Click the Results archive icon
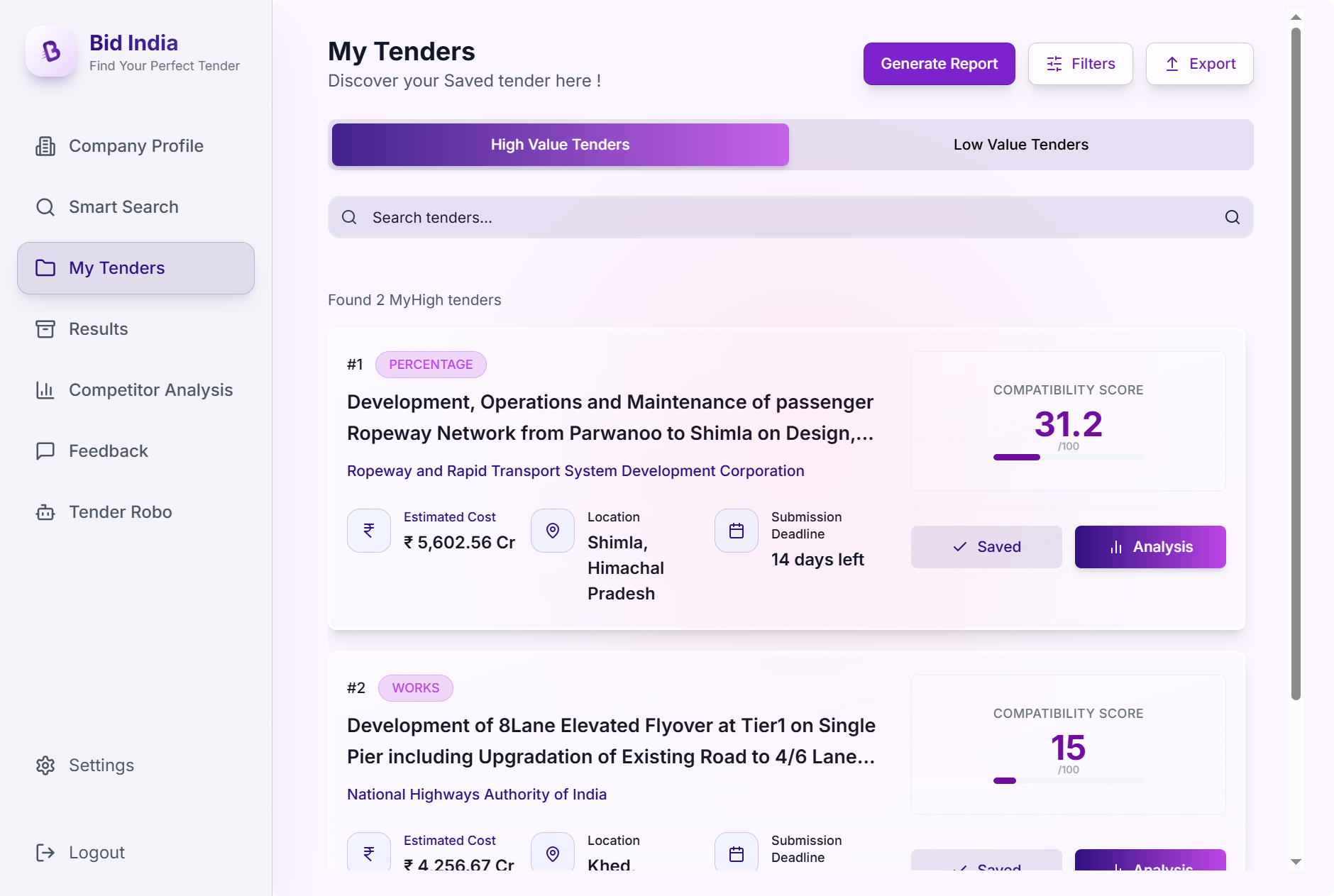1334x896 pixels. click(45, 329)
